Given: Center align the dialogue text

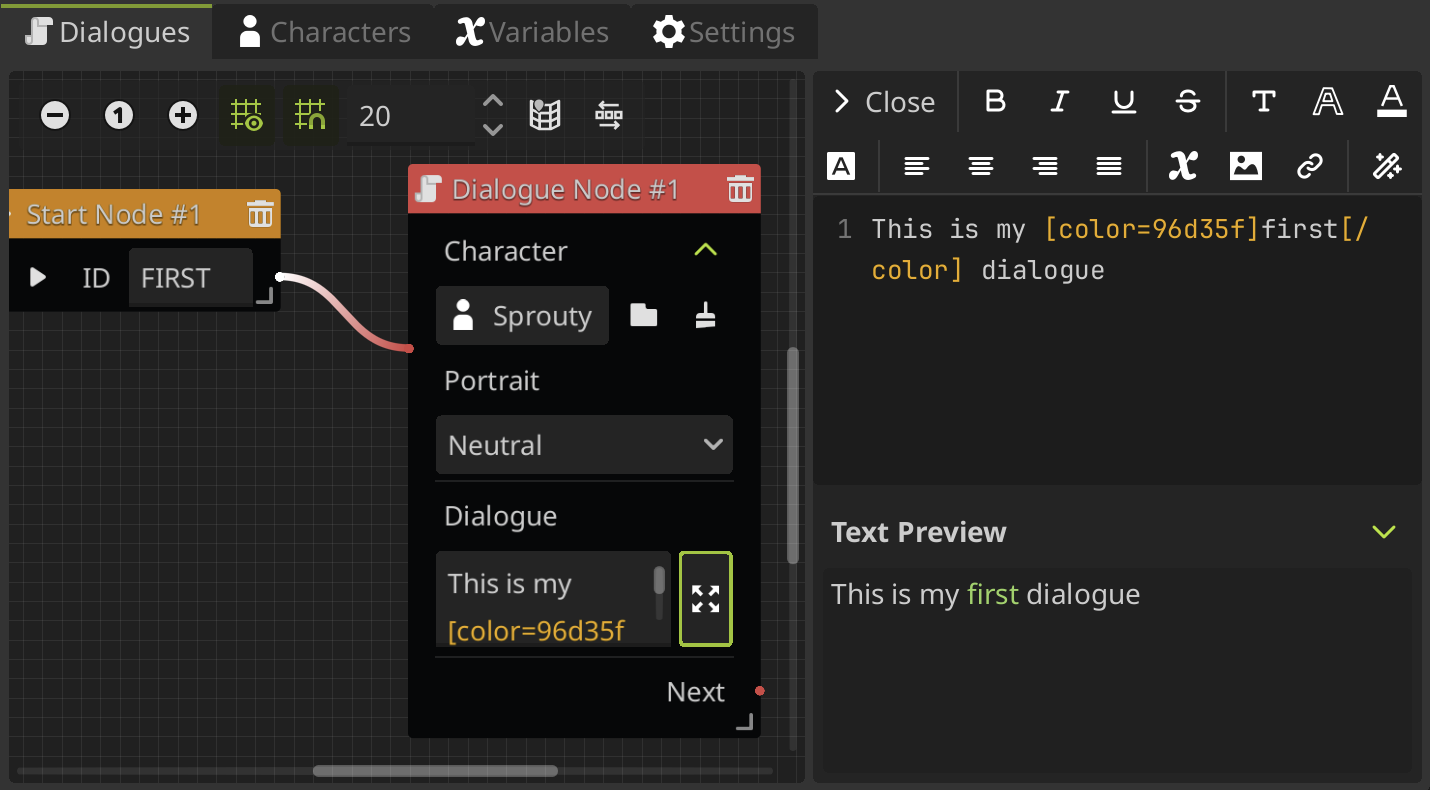Looking at the screenshot, I should point(980,166).
